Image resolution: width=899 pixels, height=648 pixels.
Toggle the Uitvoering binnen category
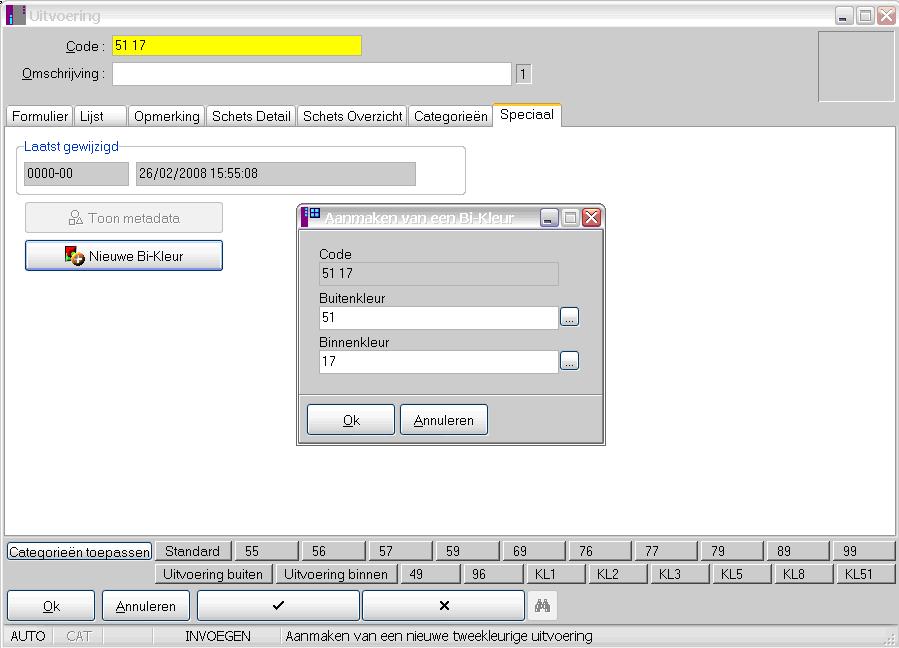click(x=337, y=574)
